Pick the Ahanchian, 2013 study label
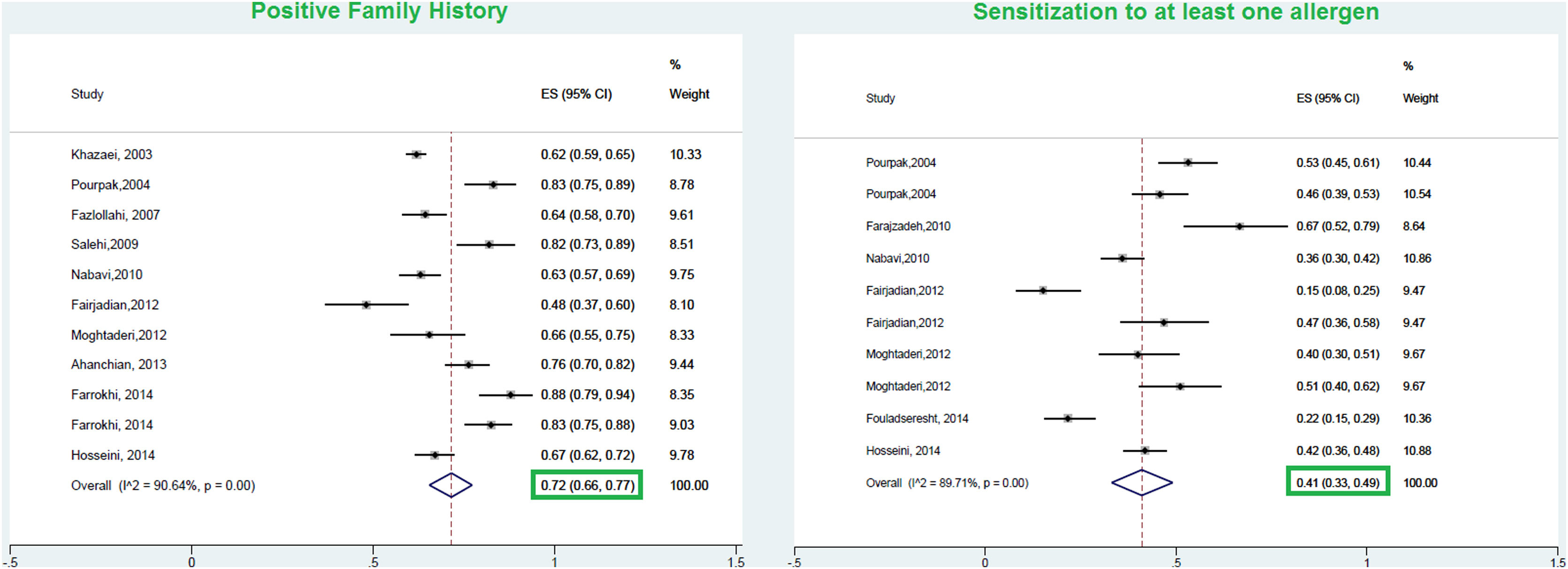1568x569 pixels. pos(118,364)
